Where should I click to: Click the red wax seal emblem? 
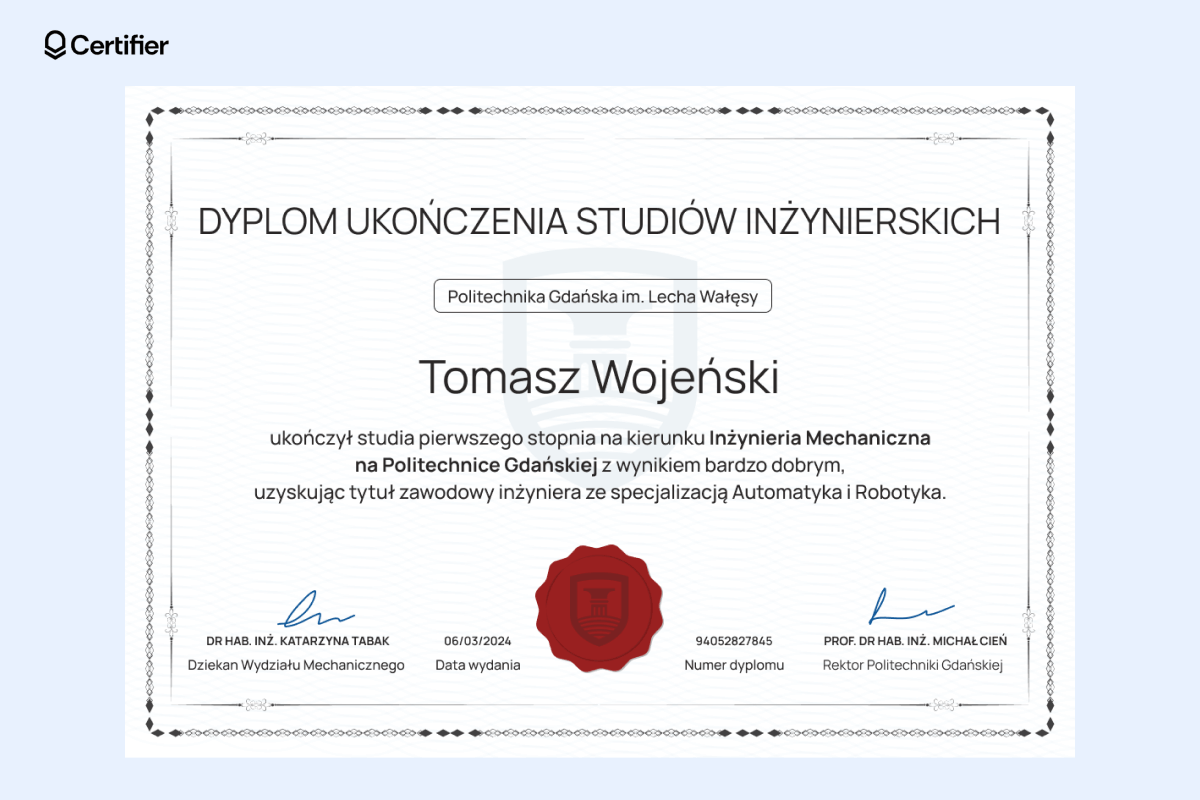point(598,610)
